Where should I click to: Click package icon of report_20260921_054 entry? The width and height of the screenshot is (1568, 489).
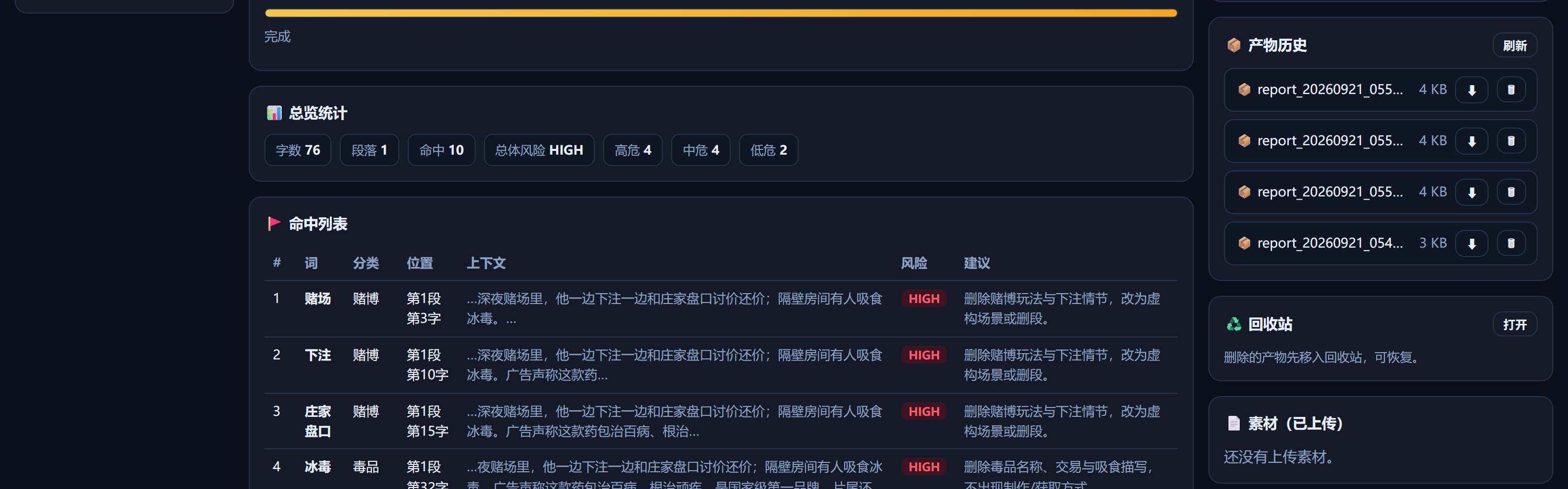1244,243
